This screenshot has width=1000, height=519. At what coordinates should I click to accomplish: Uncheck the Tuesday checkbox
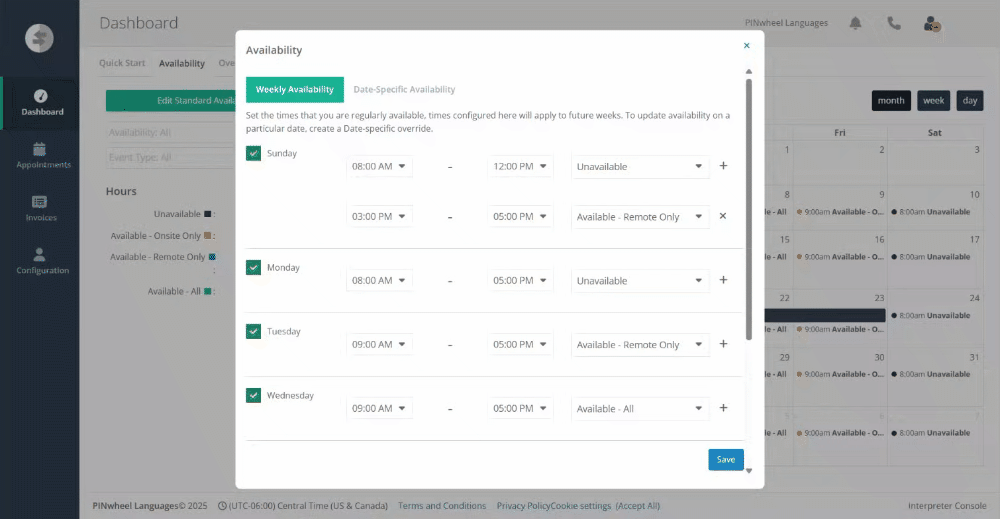click(253, 331)
